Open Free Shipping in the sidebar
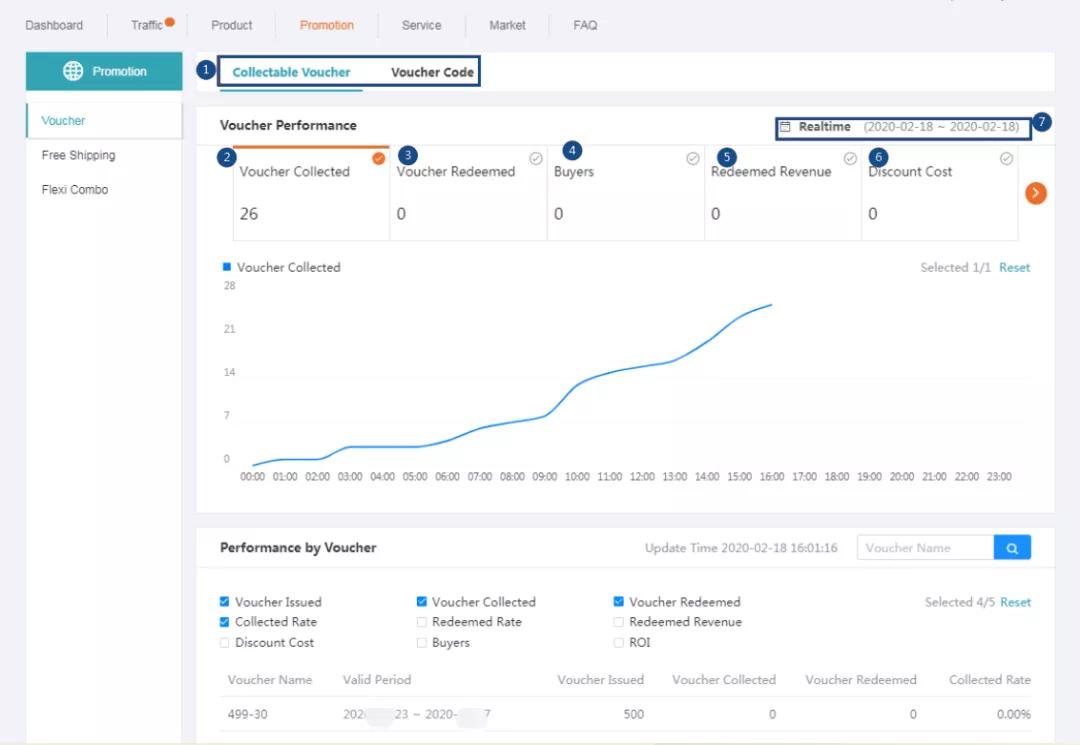The image size is (1080, 745). pos(78,155)
